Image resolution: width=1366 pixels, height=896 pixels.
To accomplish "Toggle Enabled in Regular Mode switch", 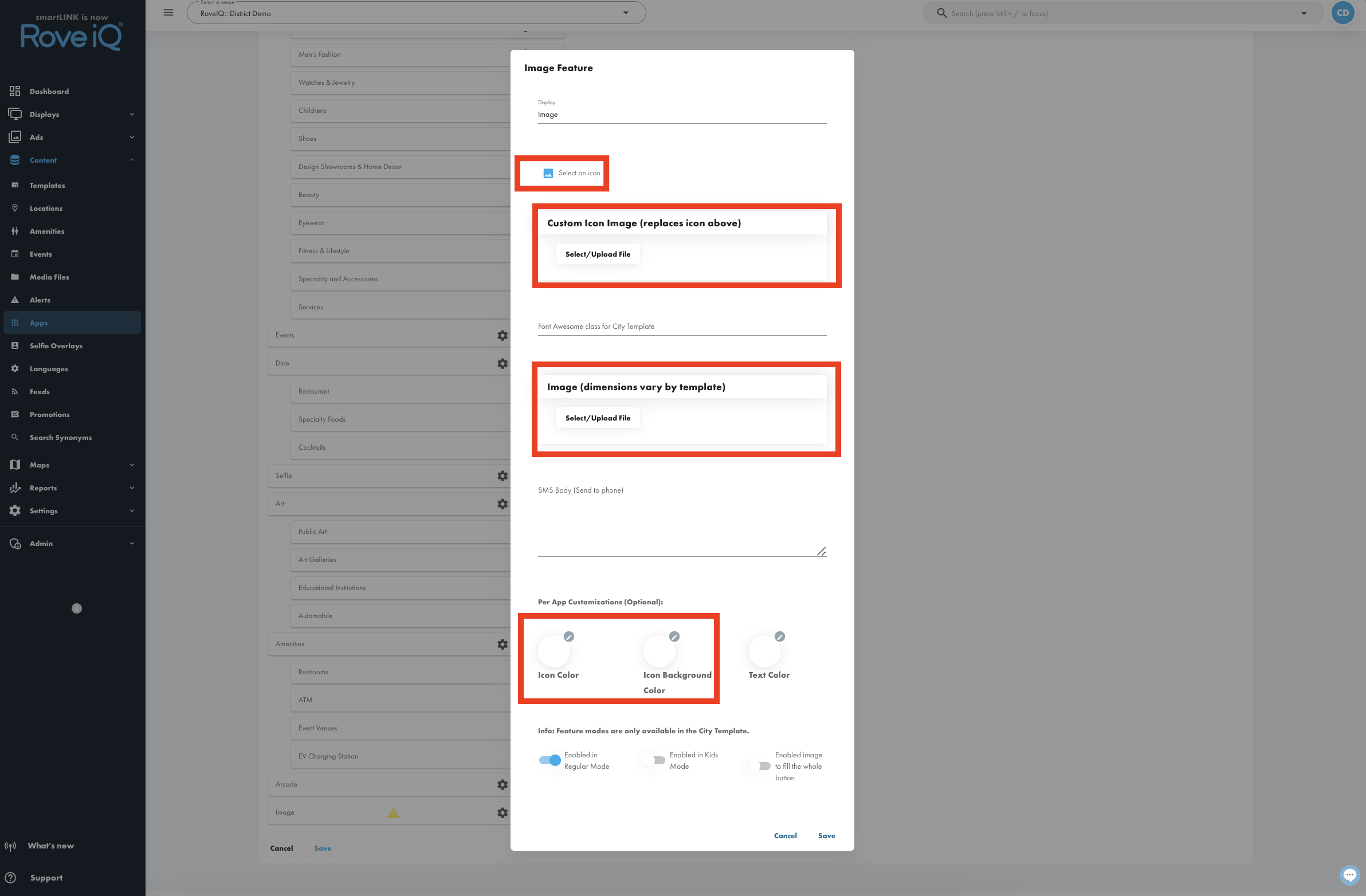I will point(549,761).
